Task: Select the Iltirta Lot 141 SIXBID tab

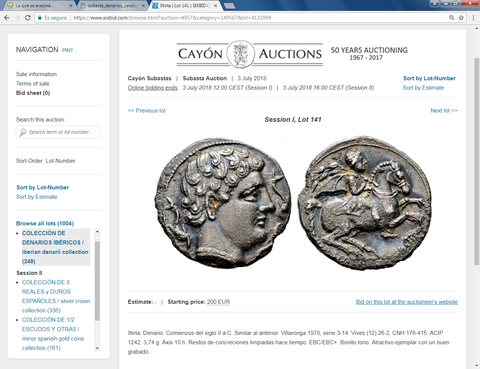Action: pos(184,6)
